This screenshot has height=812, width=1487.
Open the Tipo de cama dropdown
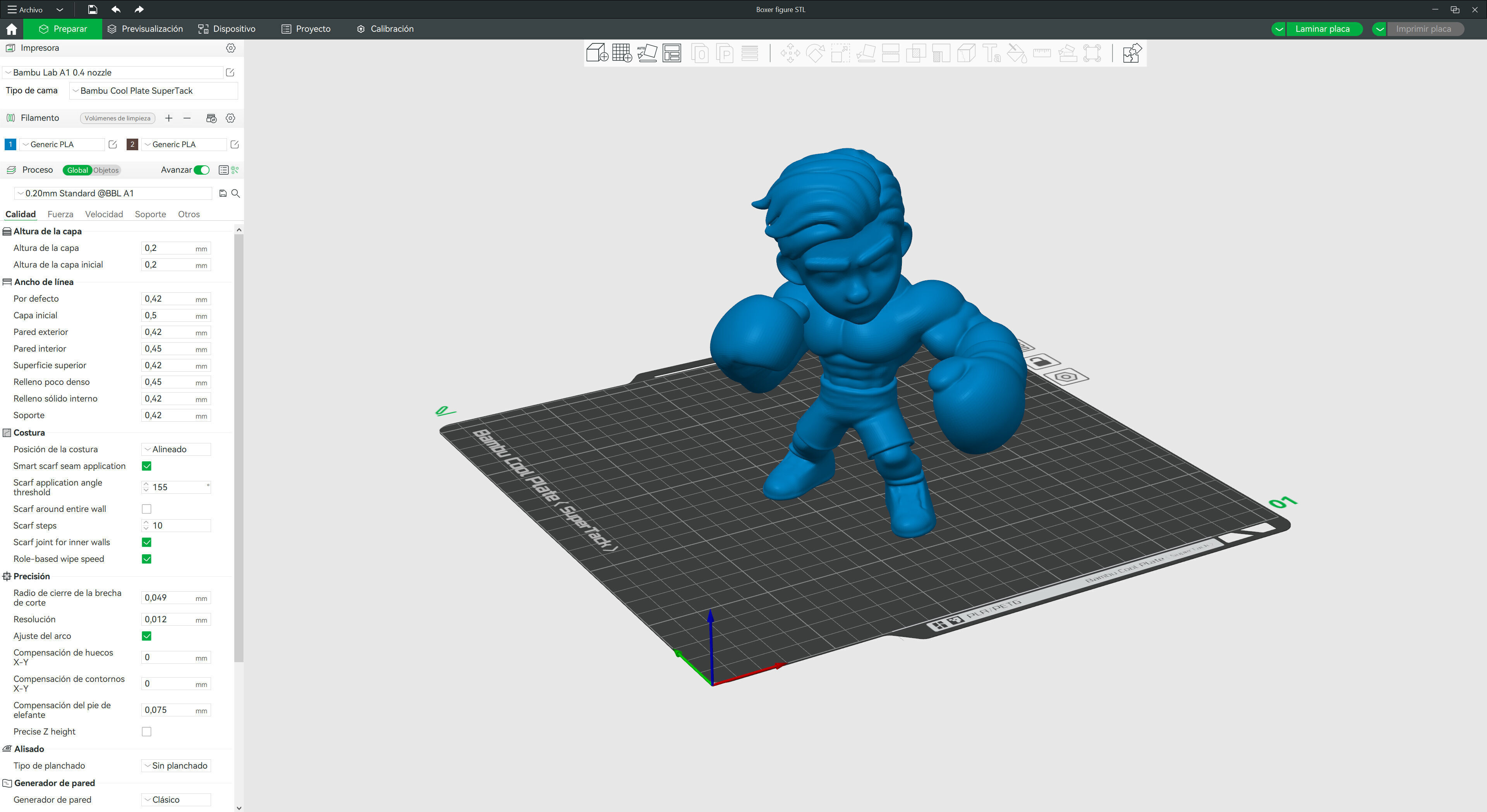click(x=154, y=91)
